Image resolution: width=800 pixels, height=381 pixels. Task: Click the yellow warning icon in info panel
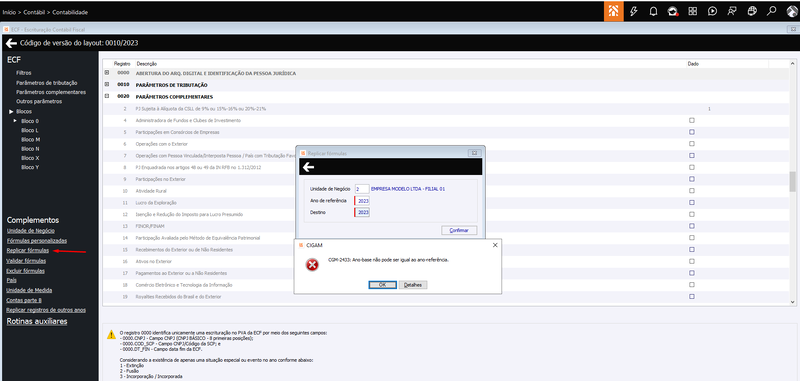point(111,335)
